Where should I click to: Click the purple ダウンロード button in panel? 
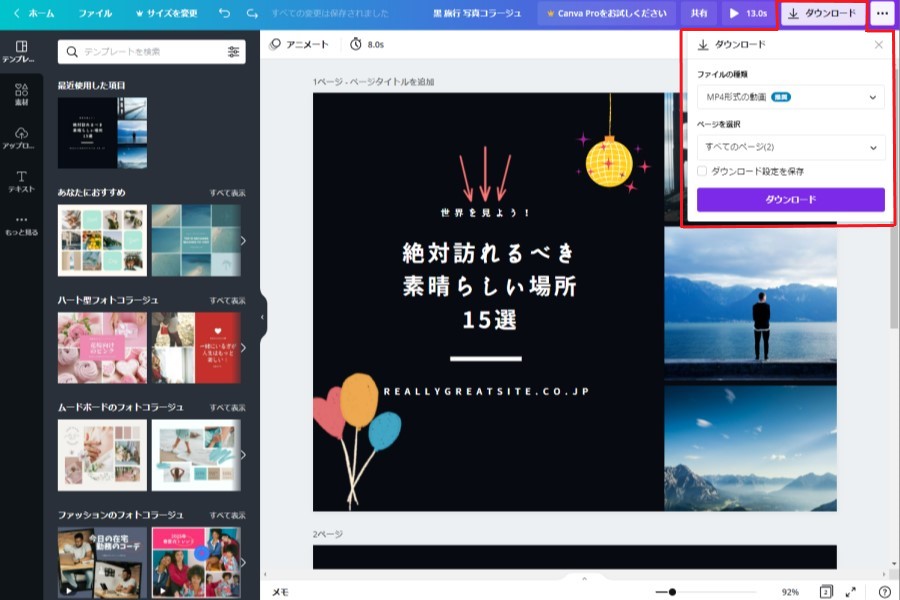coord(790,200)
